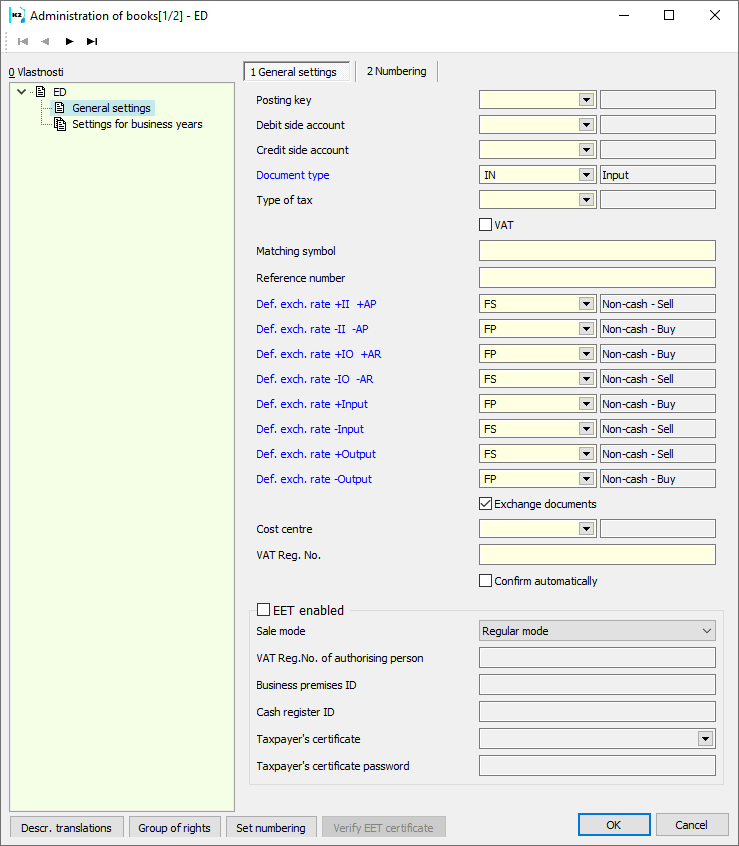
Task: Collapse the ED tree node
Action: point(22,92)
